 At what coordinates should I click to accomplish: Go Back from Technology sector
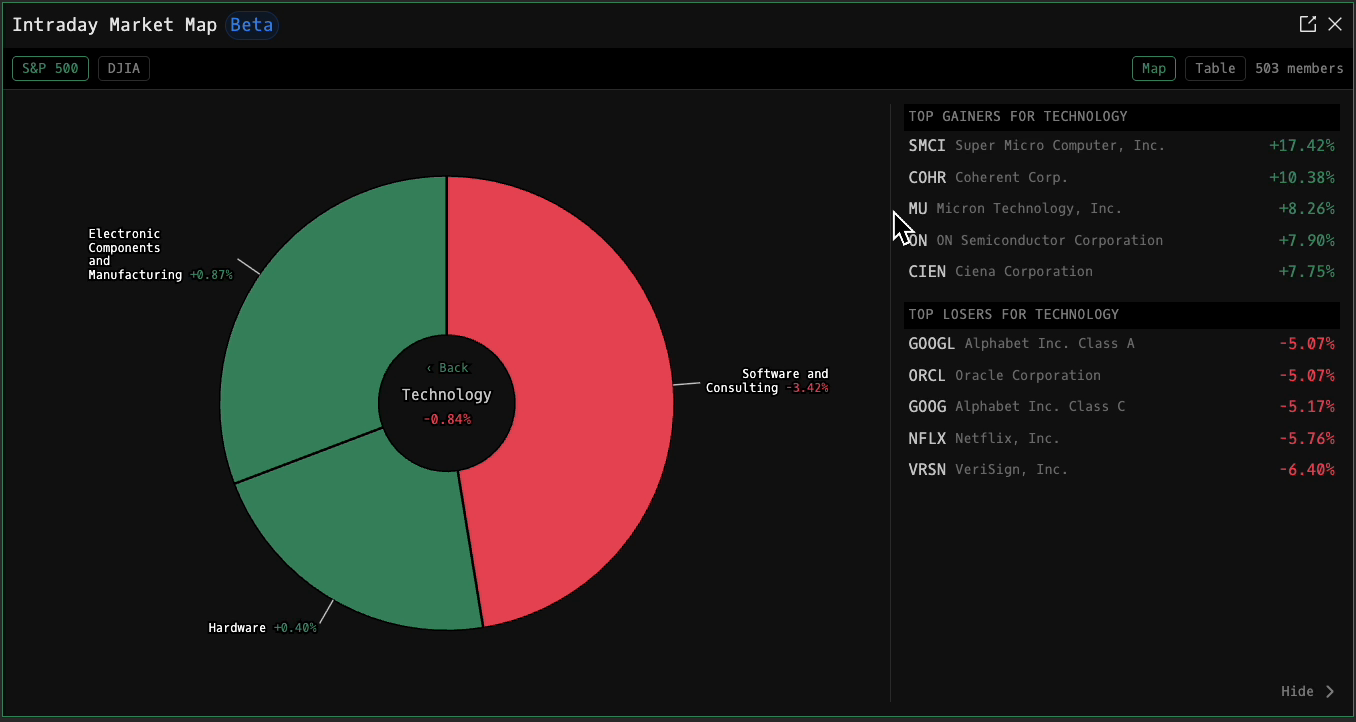coord(447,368)
